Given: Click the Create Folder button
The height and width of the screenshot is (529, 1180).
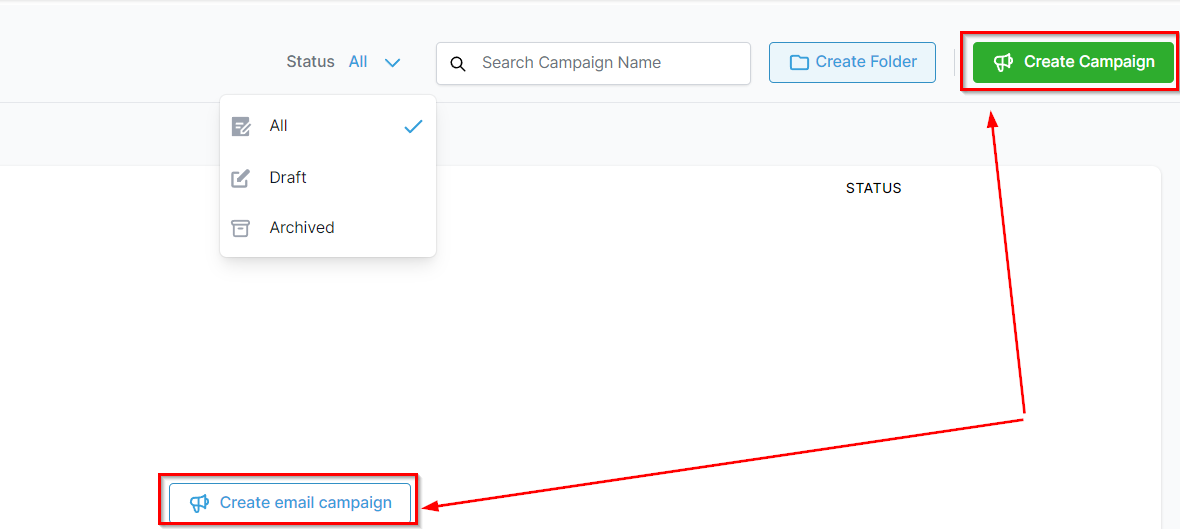Looking at the screenshot, I should (x=852, y=62).
